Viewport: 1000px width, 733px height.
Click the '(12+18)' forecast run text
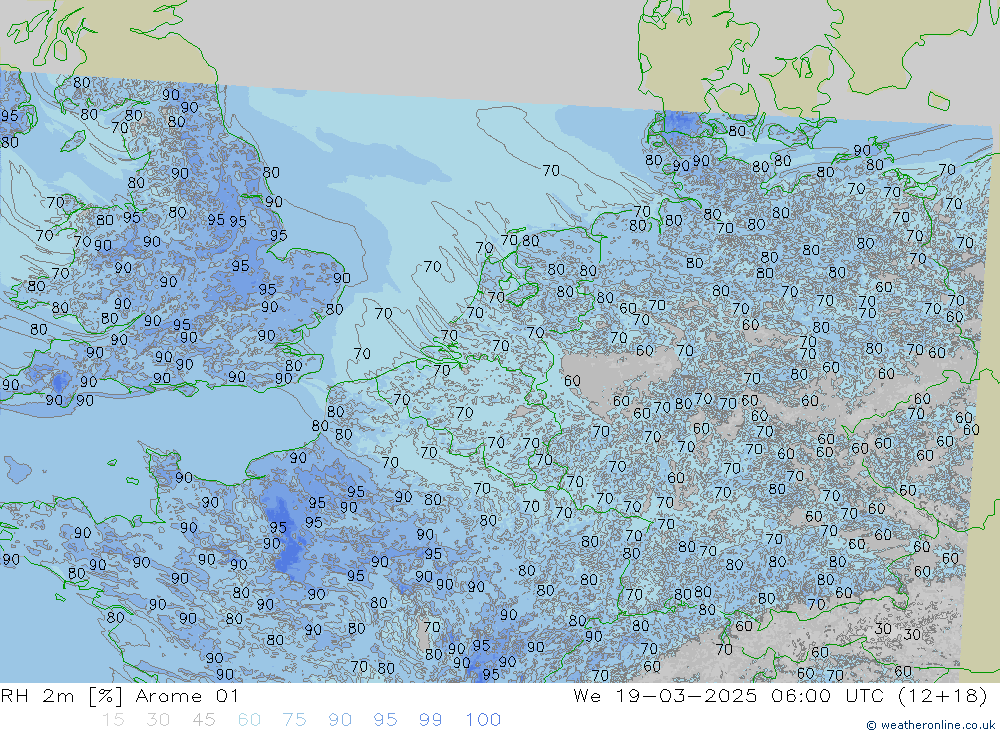pos(942,696)
